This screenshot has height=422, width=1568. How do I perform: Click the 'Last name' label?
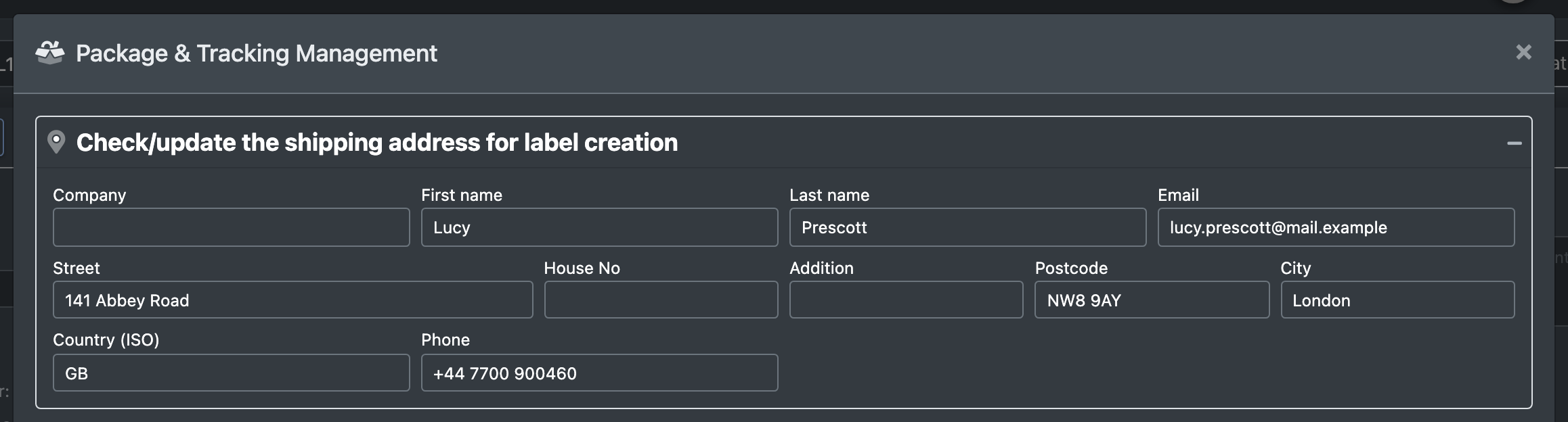point(829,195)
